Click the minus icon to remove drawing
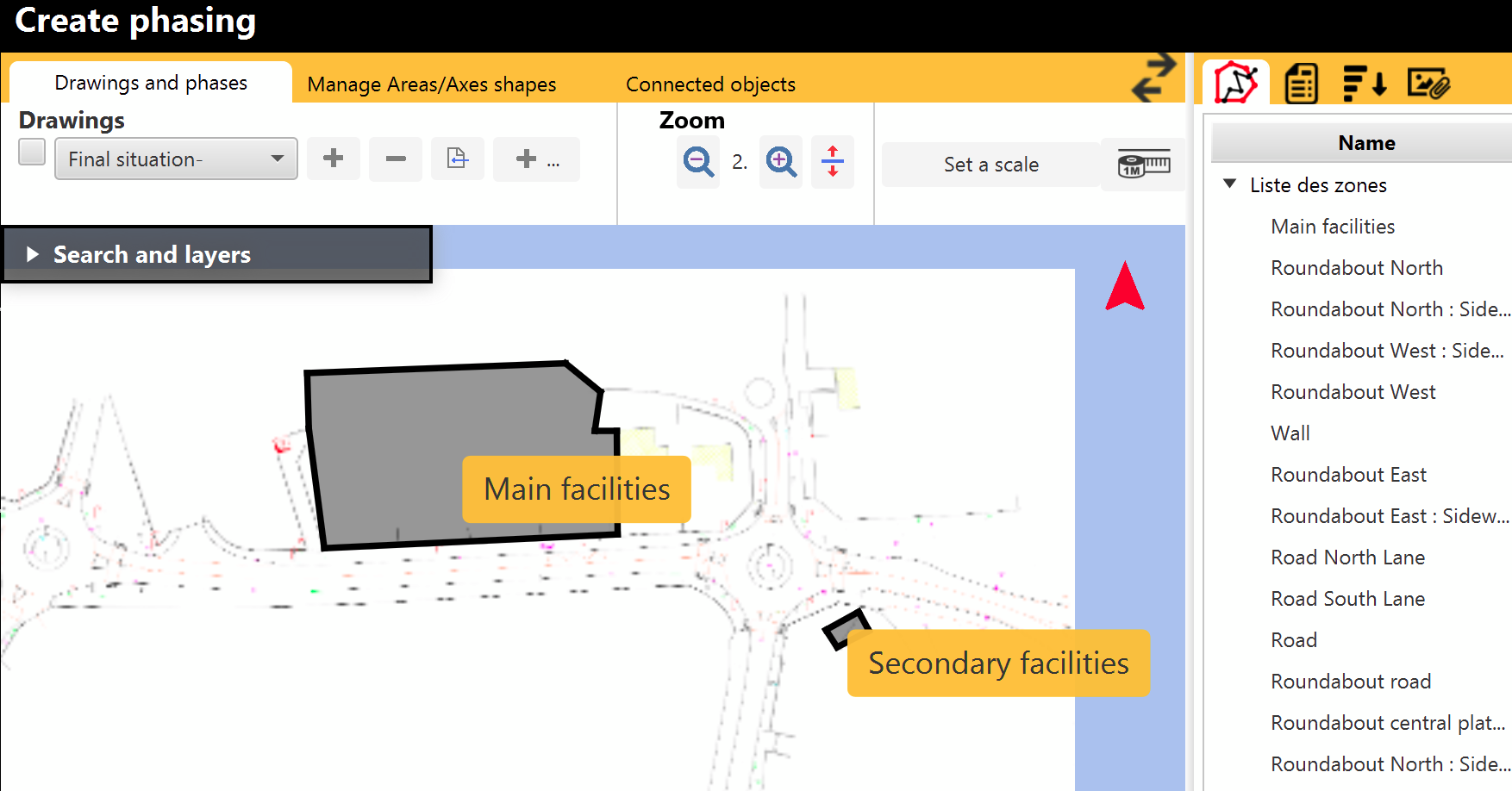This screenshot has height=791, width=1512. click(x=396, y=159)
